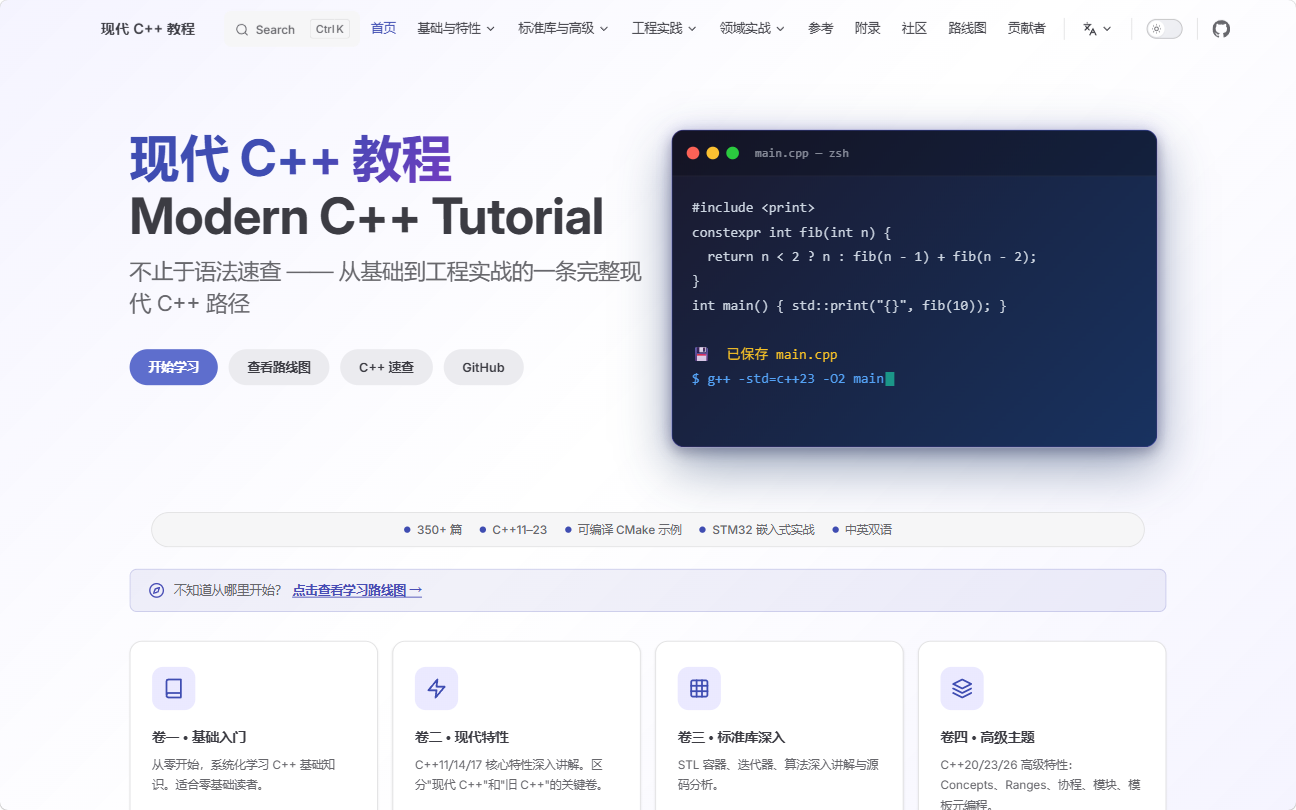Open the 社区 nav item
1296x810 pixels.
tap(914, 29)
